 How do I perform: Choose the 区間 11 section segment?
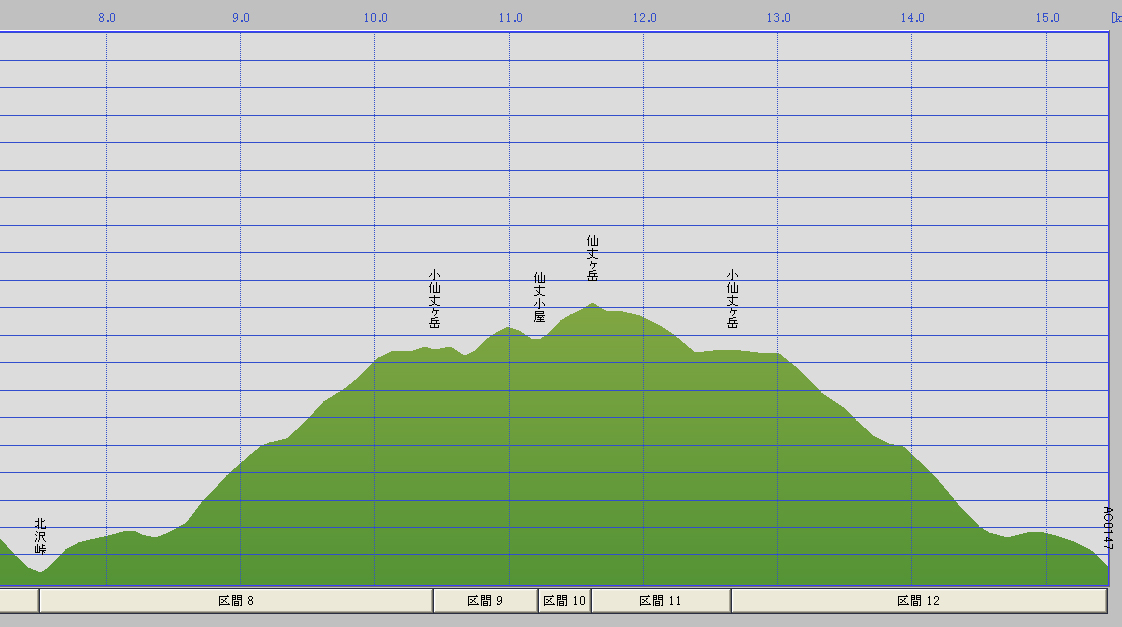tap(660, 601)
